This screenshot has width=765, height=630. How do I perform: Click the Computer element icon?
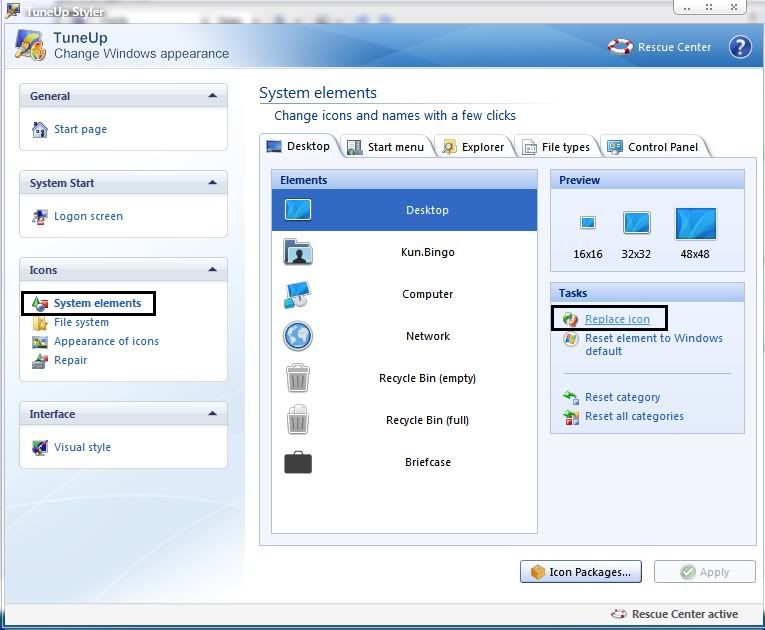tap(298, 294)
